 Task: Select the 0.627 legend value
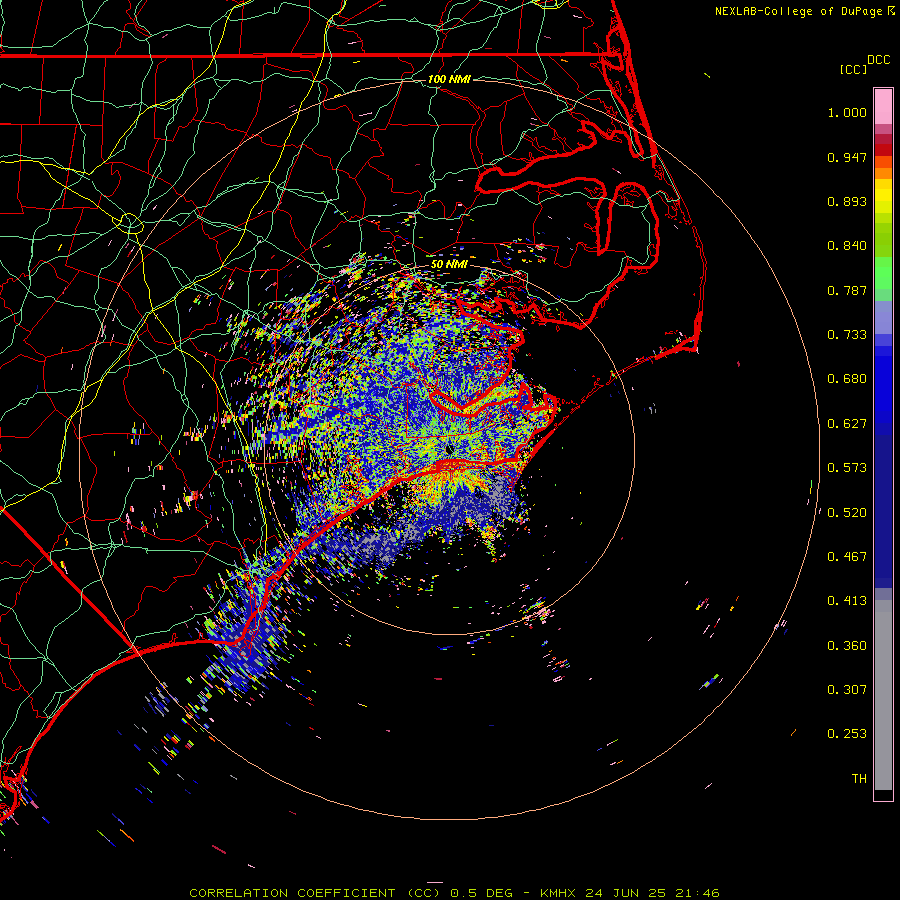click(847, 424)
